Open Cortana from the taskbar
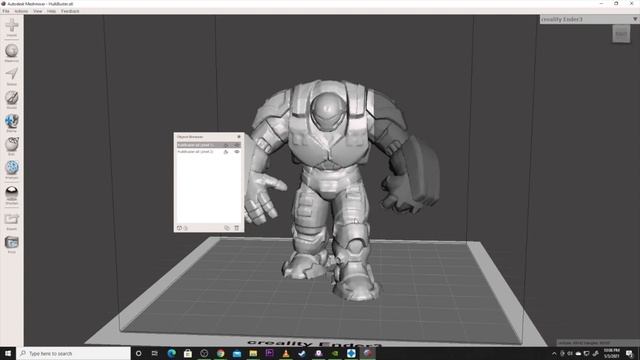 click(138, 353)
